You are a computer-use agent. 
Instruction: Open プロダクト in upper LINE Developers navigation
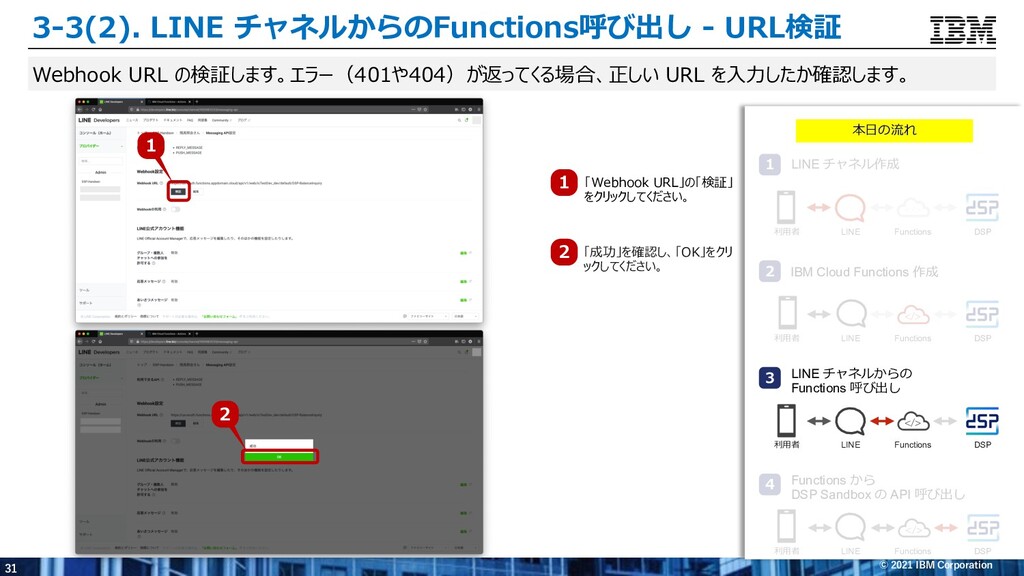151,120
